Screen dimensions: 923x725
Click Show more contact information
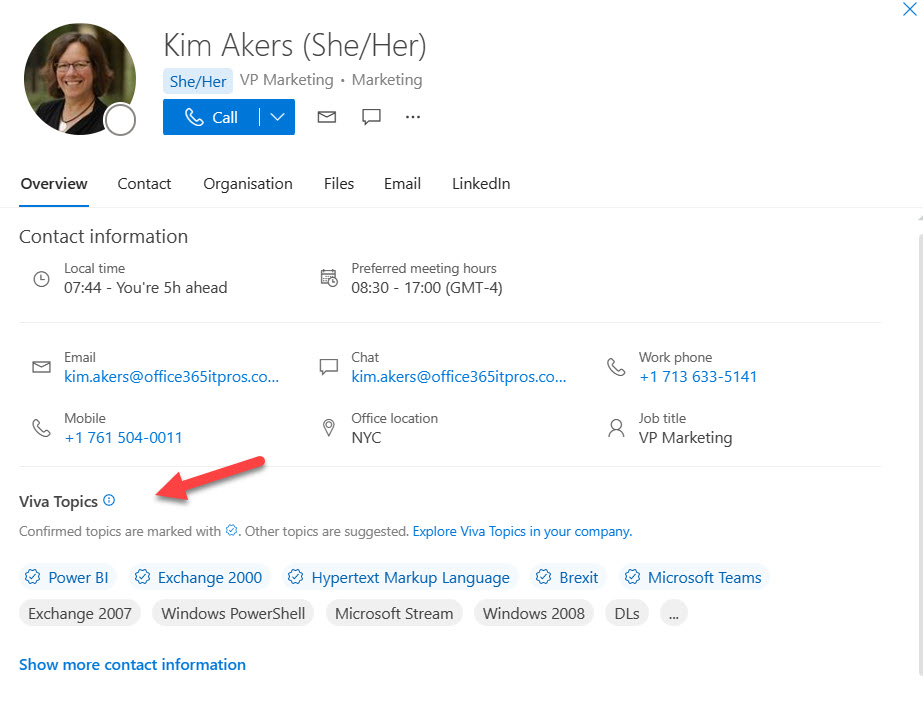[x=132, y=664]
